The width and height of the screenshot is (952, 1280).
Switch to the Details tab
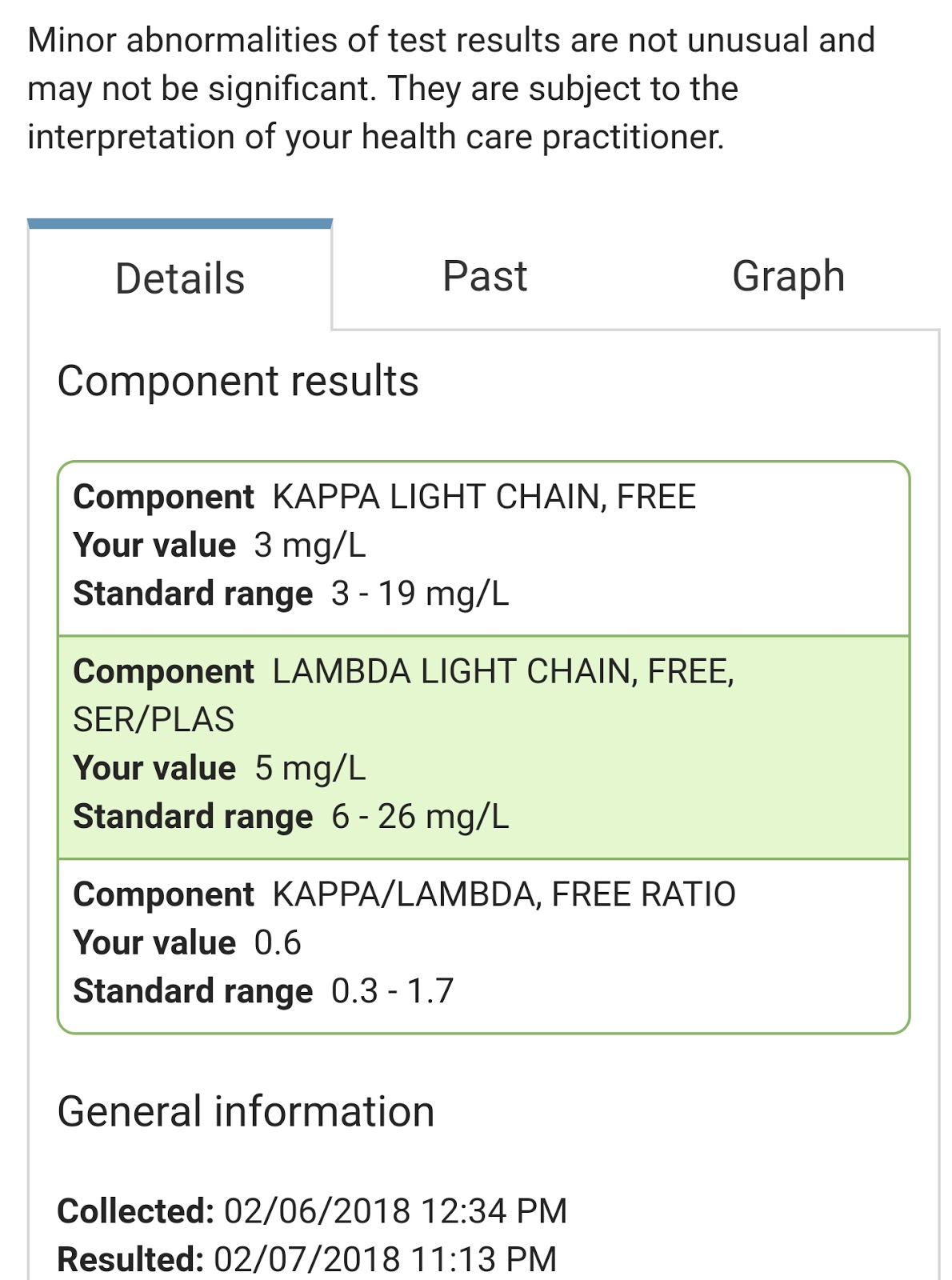(x=180, y=278)
